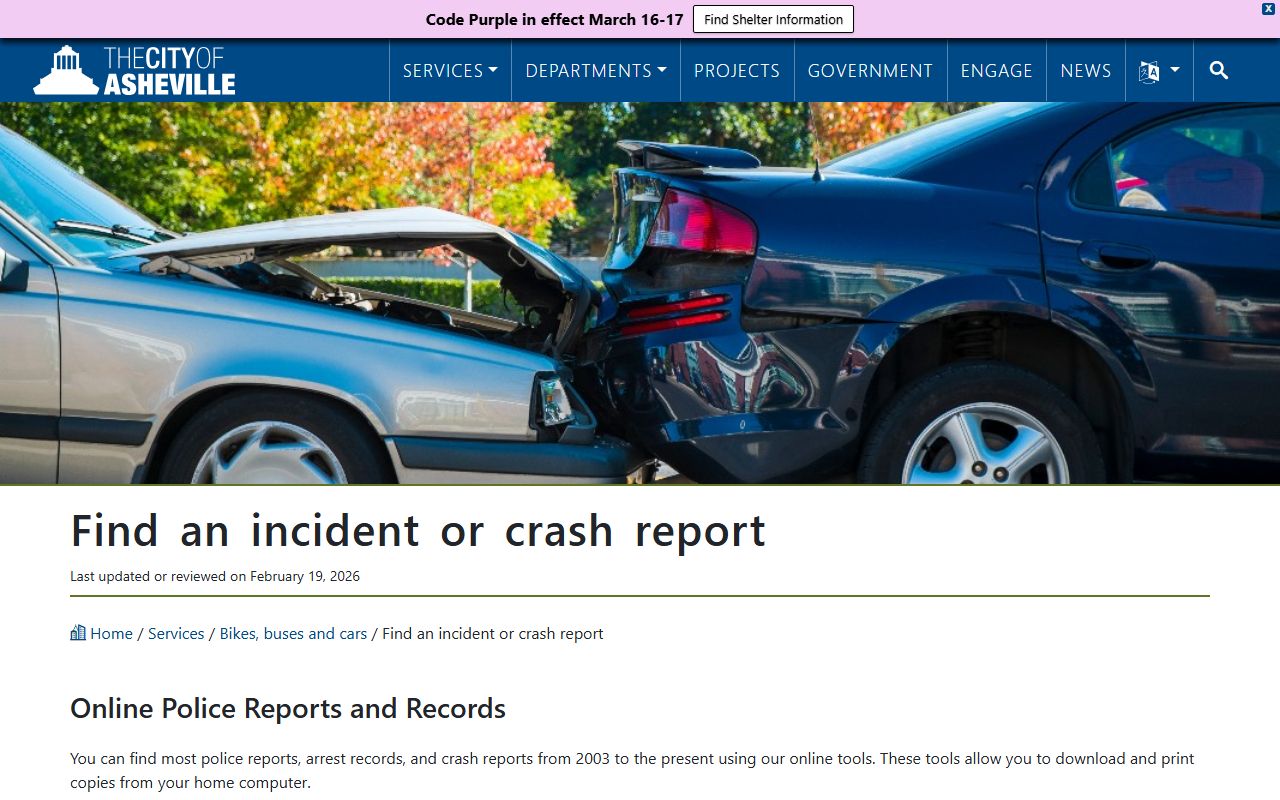Screen dimensions: 1280x800
Task: Dismiss the Code Purple banner with the X
Action: (1268, 8)
